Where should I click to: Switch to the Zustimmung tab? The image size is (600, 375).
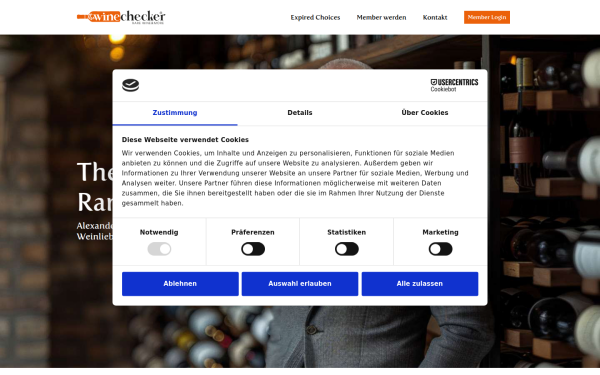(x=175, y=113)
